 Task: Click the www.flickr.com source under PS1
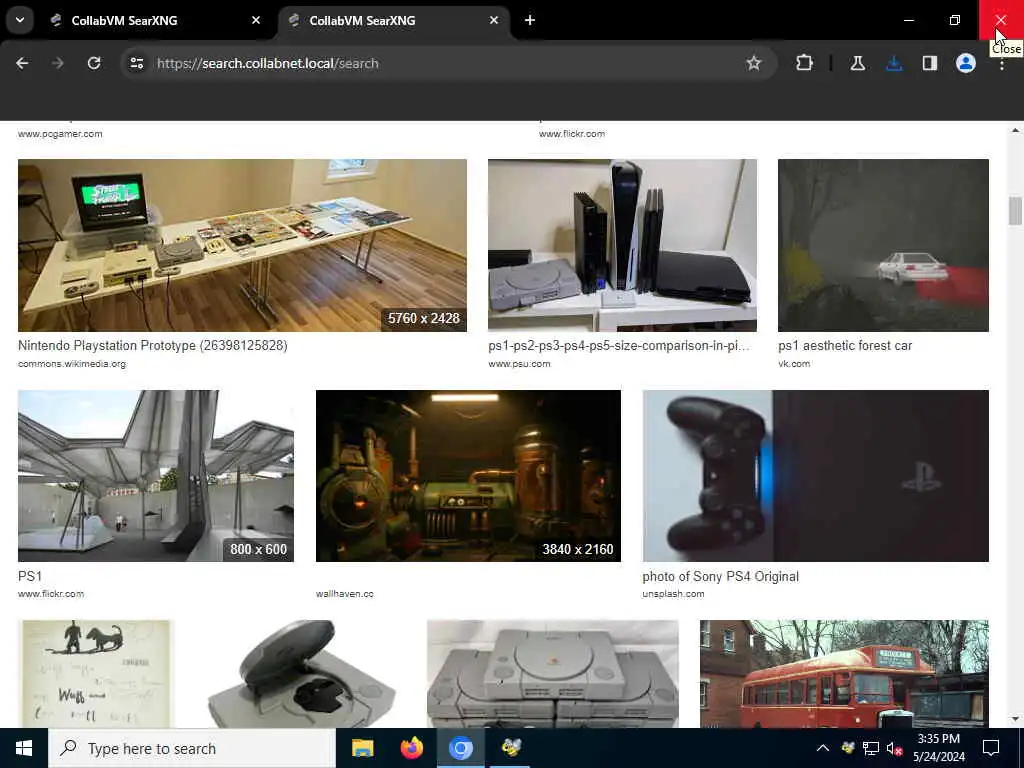pyautogui.click(x=51, y=594)
